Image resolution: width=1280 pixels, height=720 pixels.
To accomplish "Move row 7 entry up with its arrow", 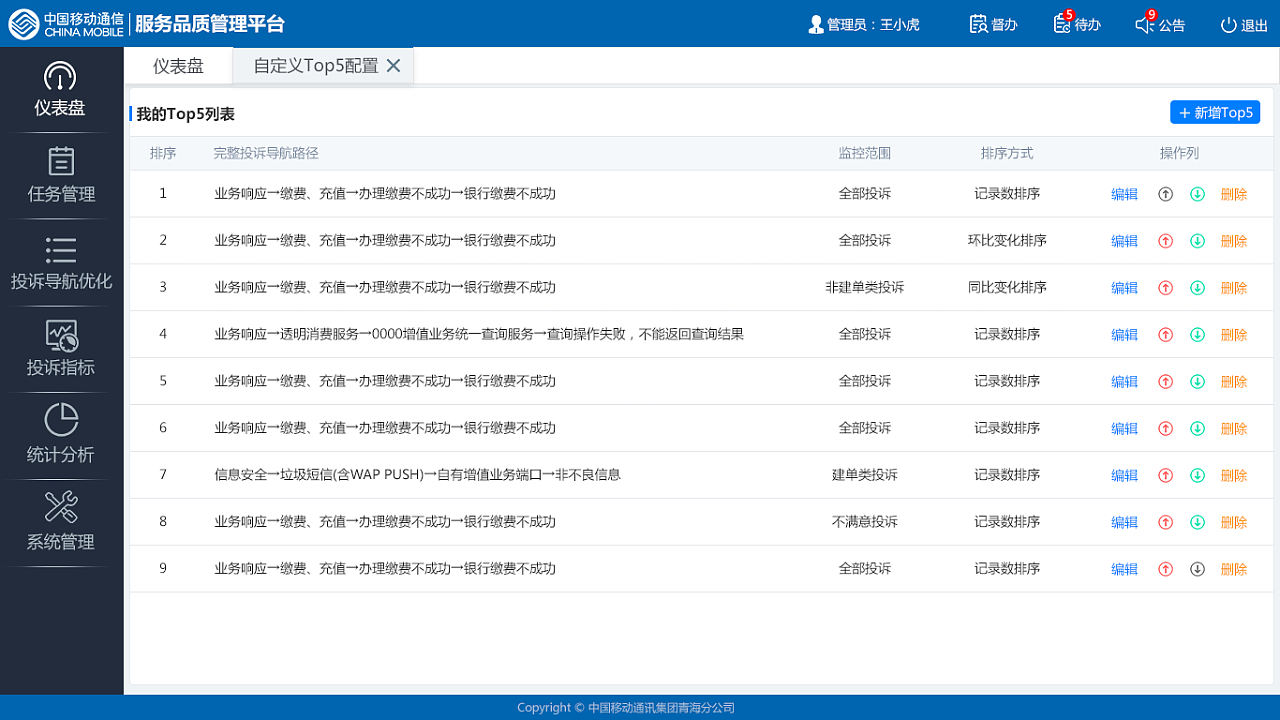I will pyautogui.click(x=1165, y=475).
